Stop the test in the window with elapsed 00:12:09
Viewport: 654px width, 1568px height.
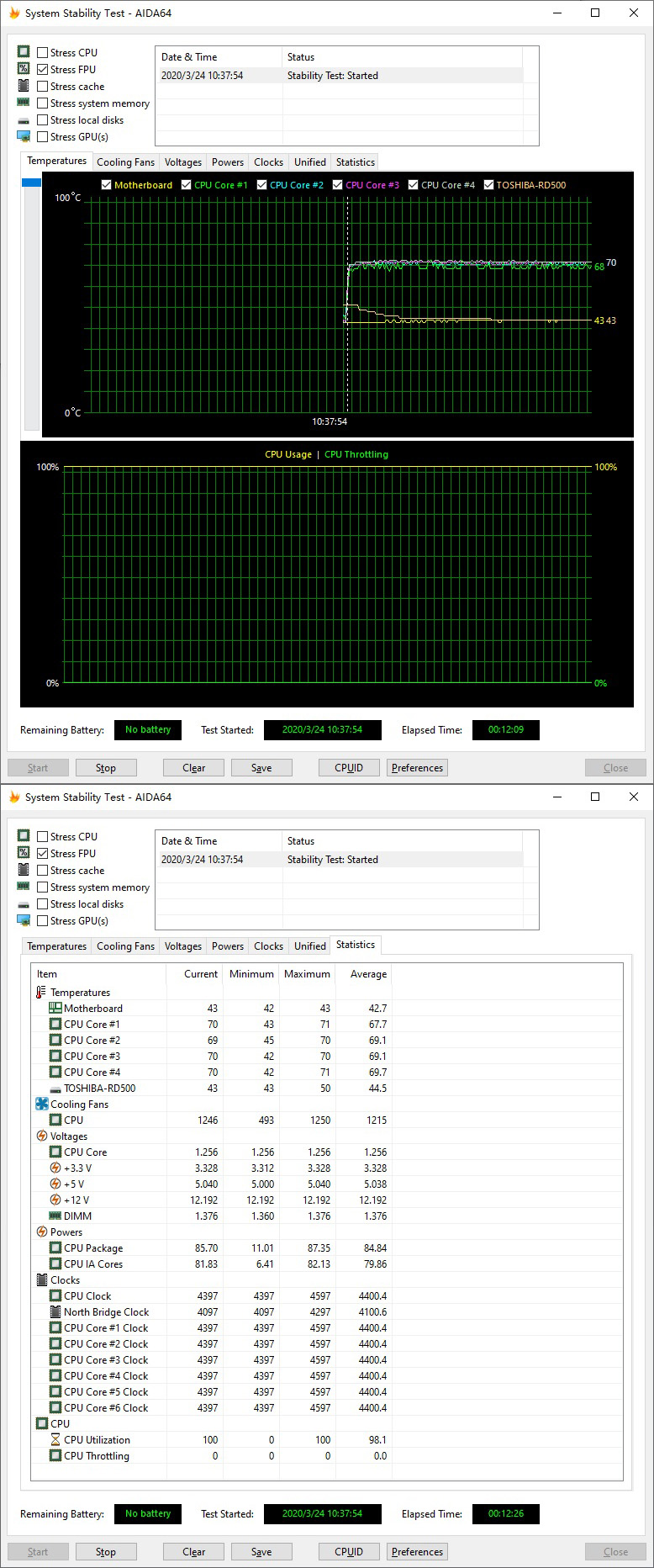click(106, 767)
